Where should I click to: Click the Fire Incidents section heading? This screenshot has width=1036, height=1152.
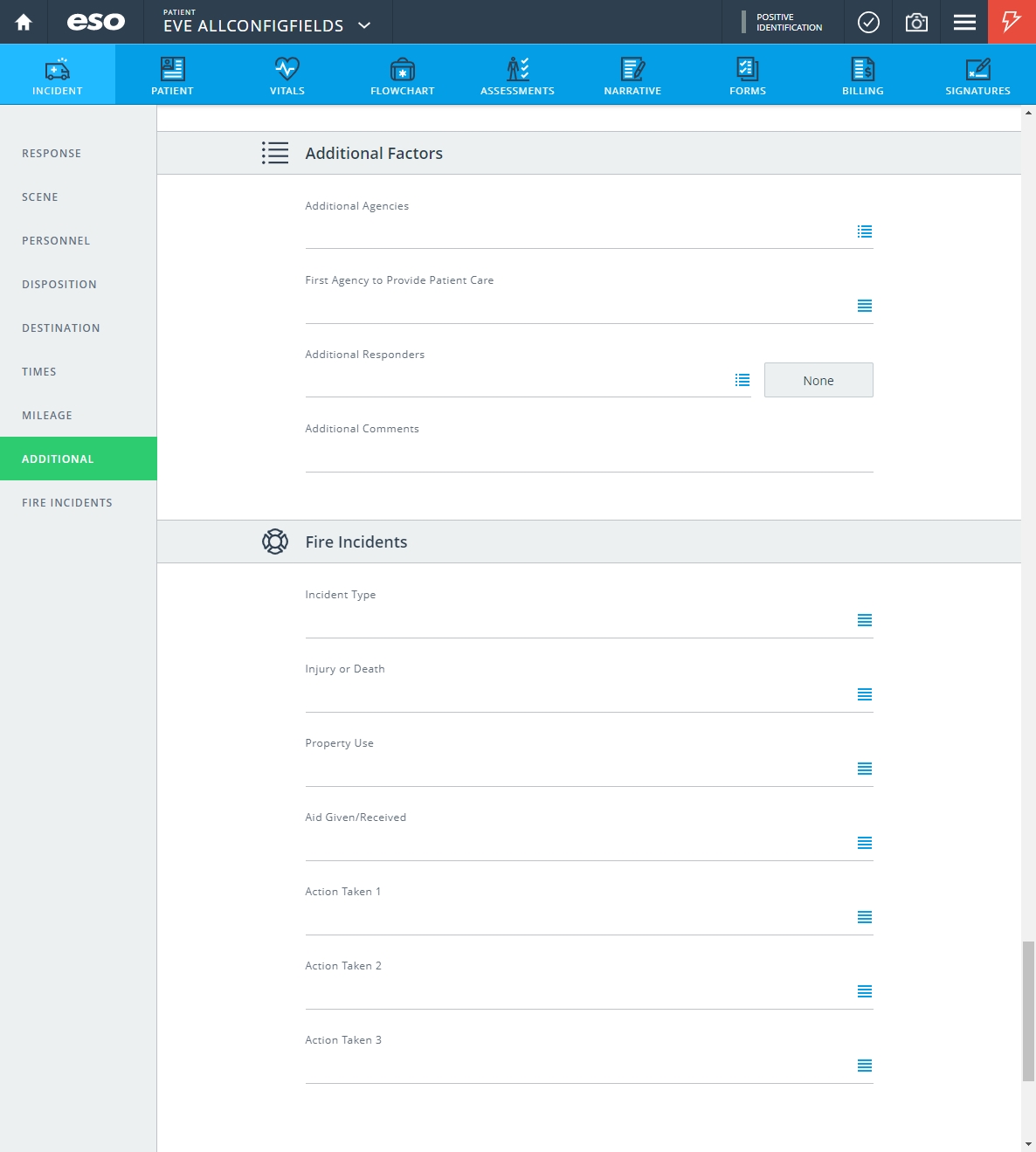point(356,542)
